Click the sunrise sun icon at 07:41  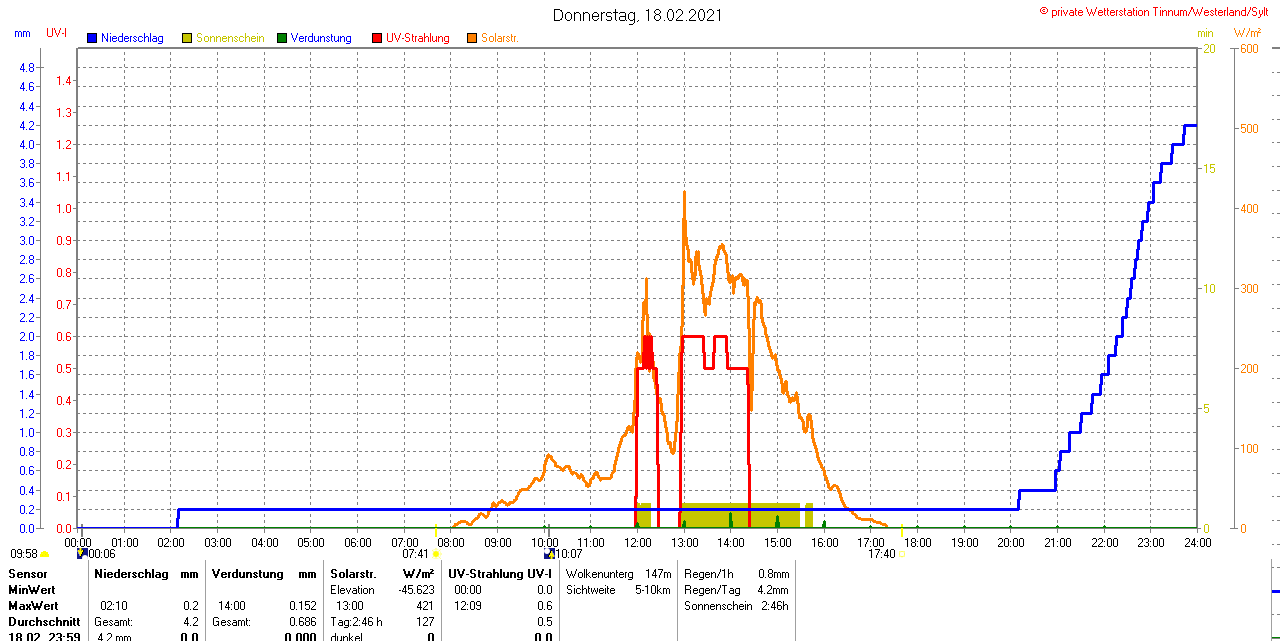tap(436, 554)
